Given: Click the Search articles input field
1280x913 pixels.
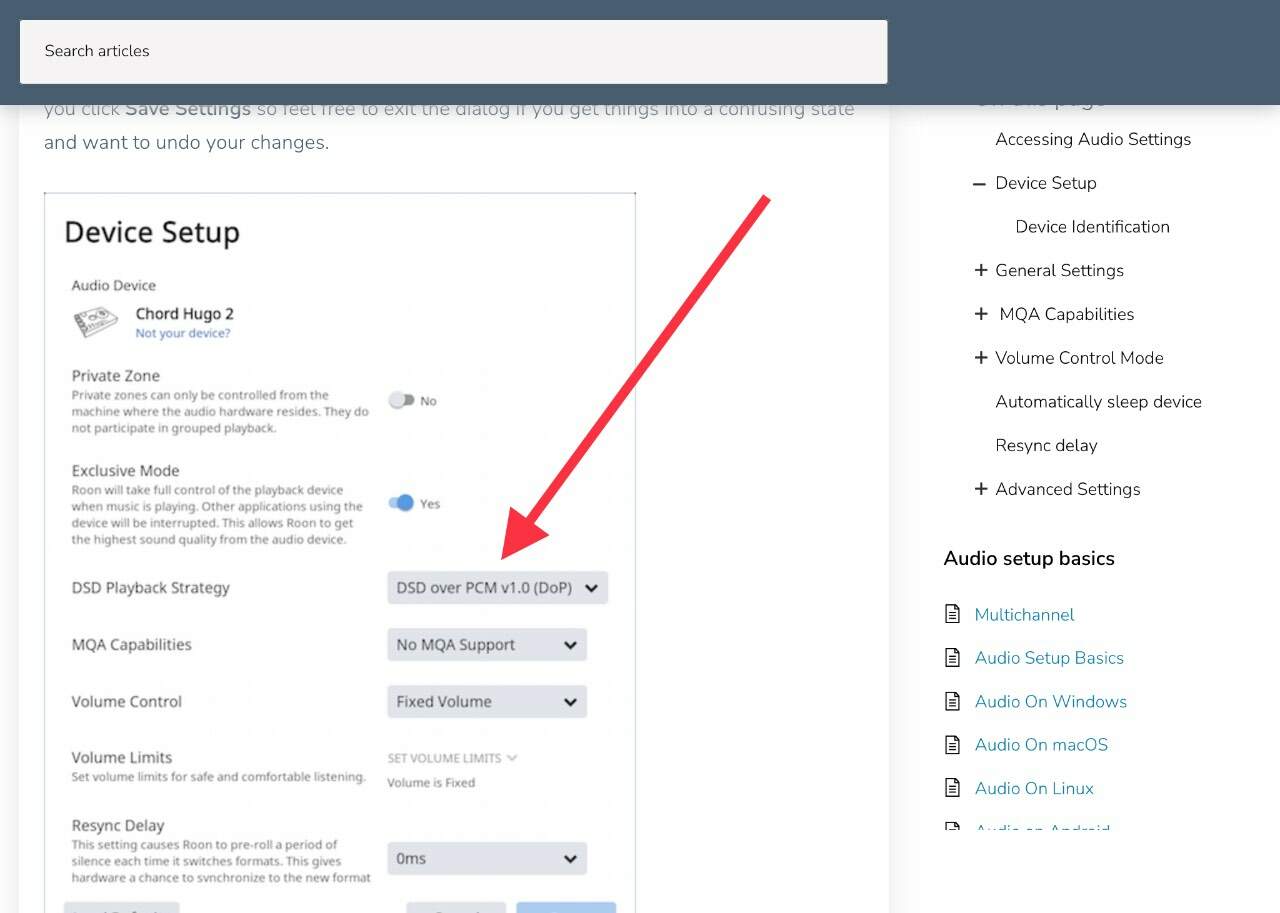Looking at the screenshot, I should [453, 51].
